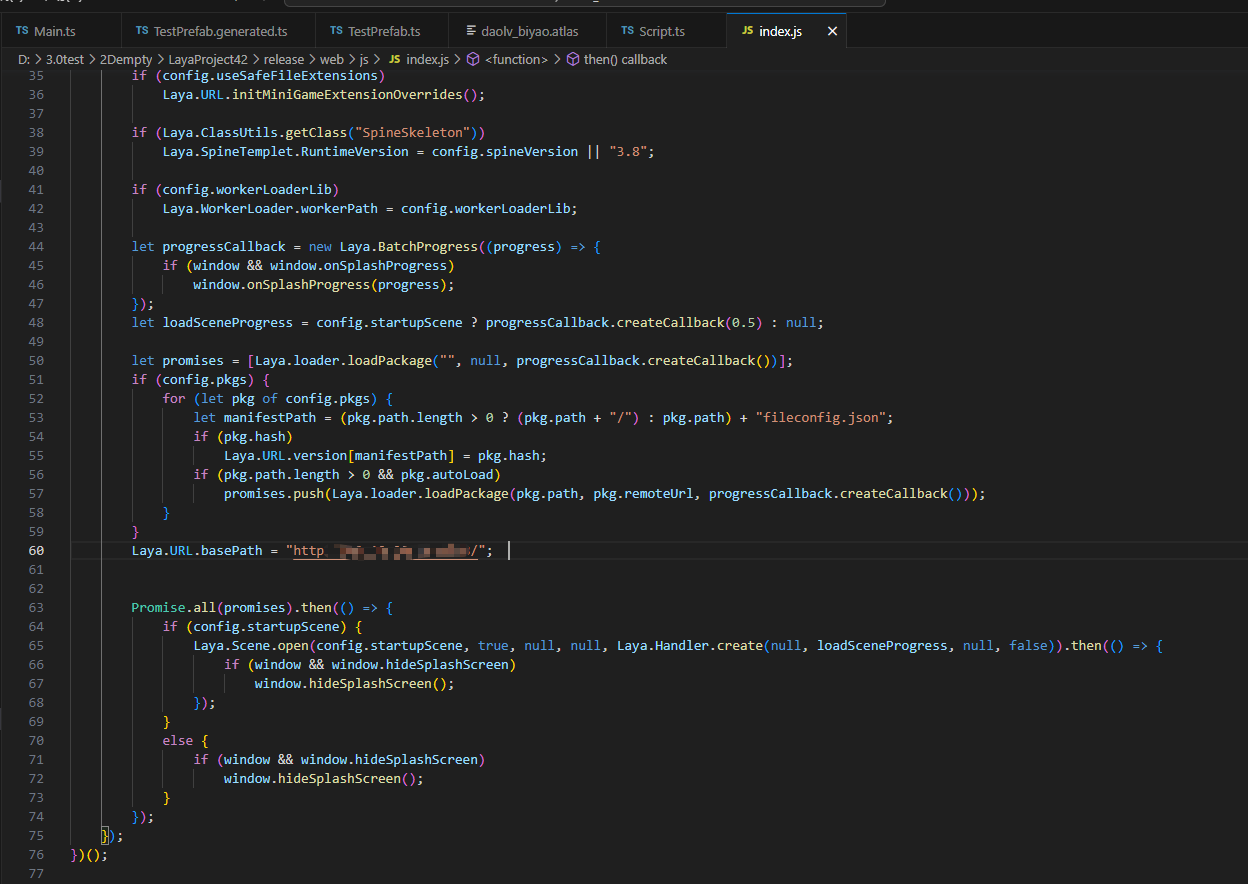Image resolution: width=1248 pixels, height=884 pixels.
Task: Expand the LayaProject42 breadcrumb folder
Action: pos(209,60)
